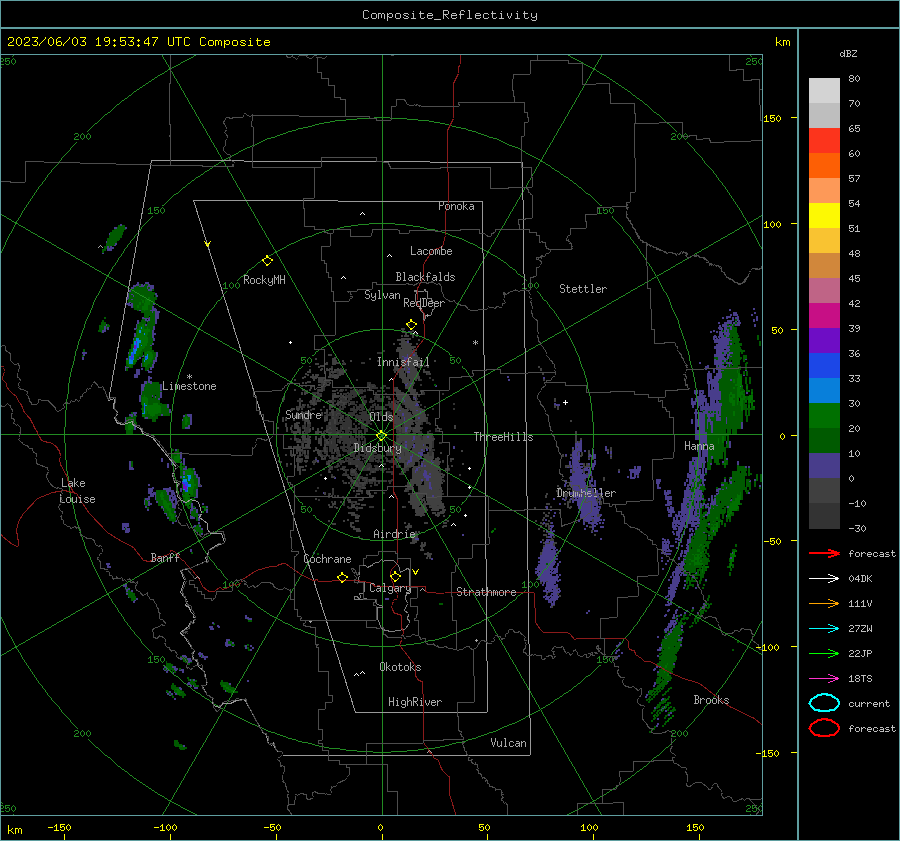The width and height of the screenshot is (900, 841).
Task: Click the Banff town label
Action: (x=165, y=557)
